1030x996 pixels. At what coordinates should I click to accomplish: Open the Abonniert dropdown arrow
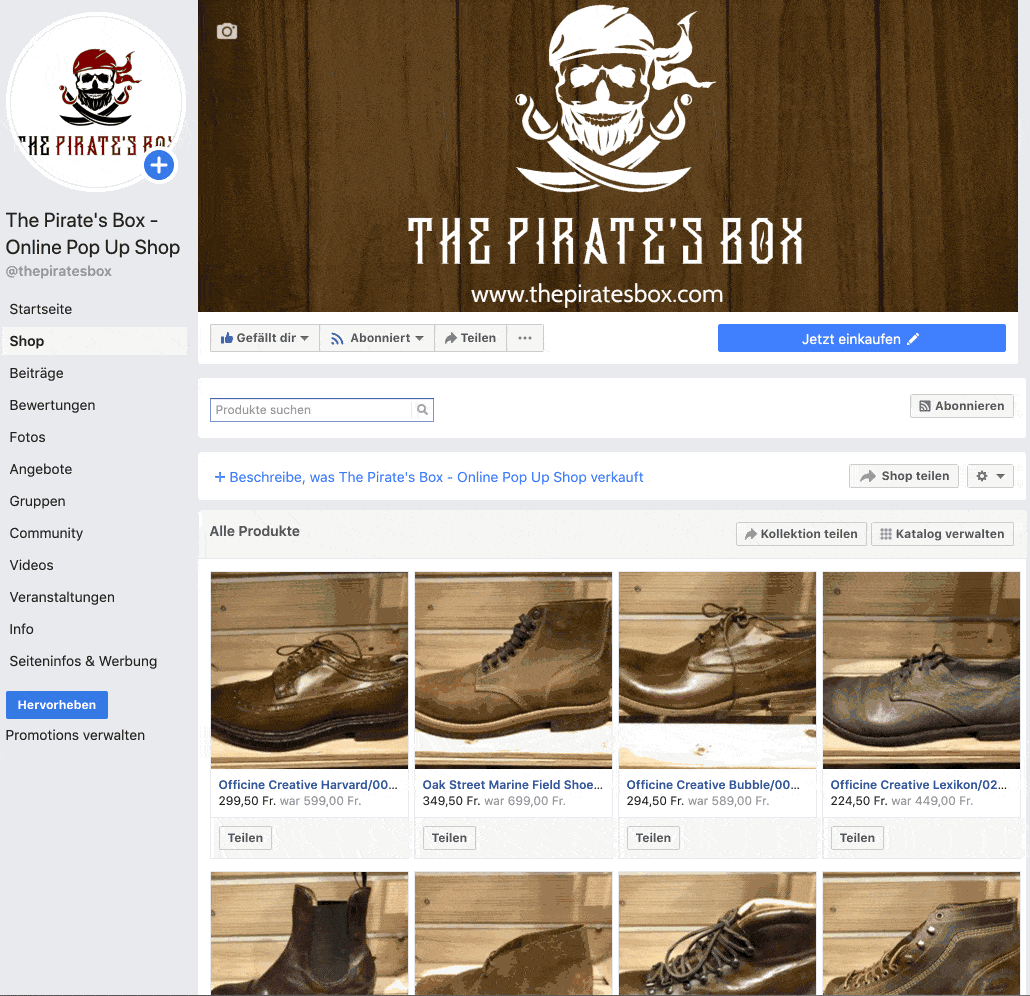(x=420, y=337)
